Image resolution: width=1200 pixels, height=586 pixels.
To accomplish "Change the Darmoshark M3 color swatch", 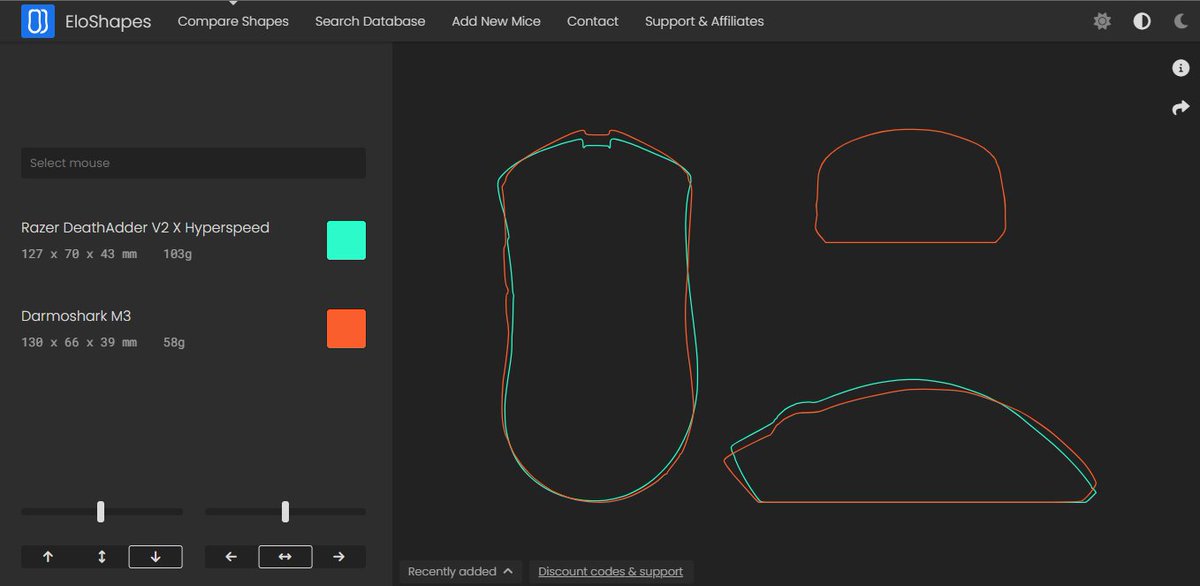I will [345, 328].
